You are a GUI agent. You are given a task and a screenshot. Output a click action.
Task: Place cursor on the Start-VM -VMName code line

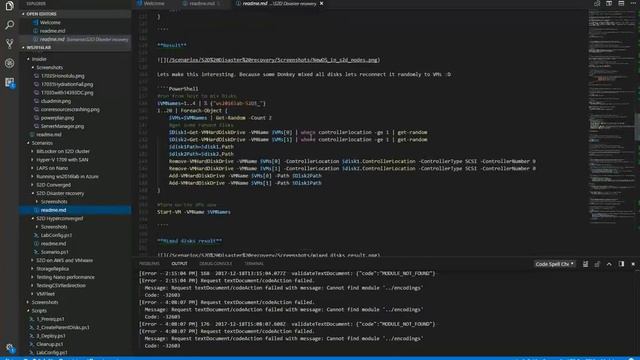point(194,212)
